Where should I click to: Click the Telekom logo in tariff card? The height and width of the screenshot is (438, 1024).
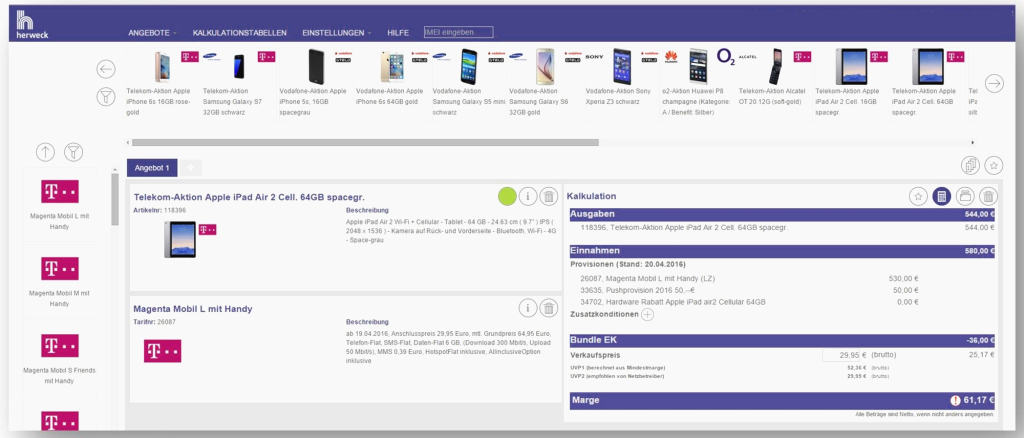(x=163, y=351)
